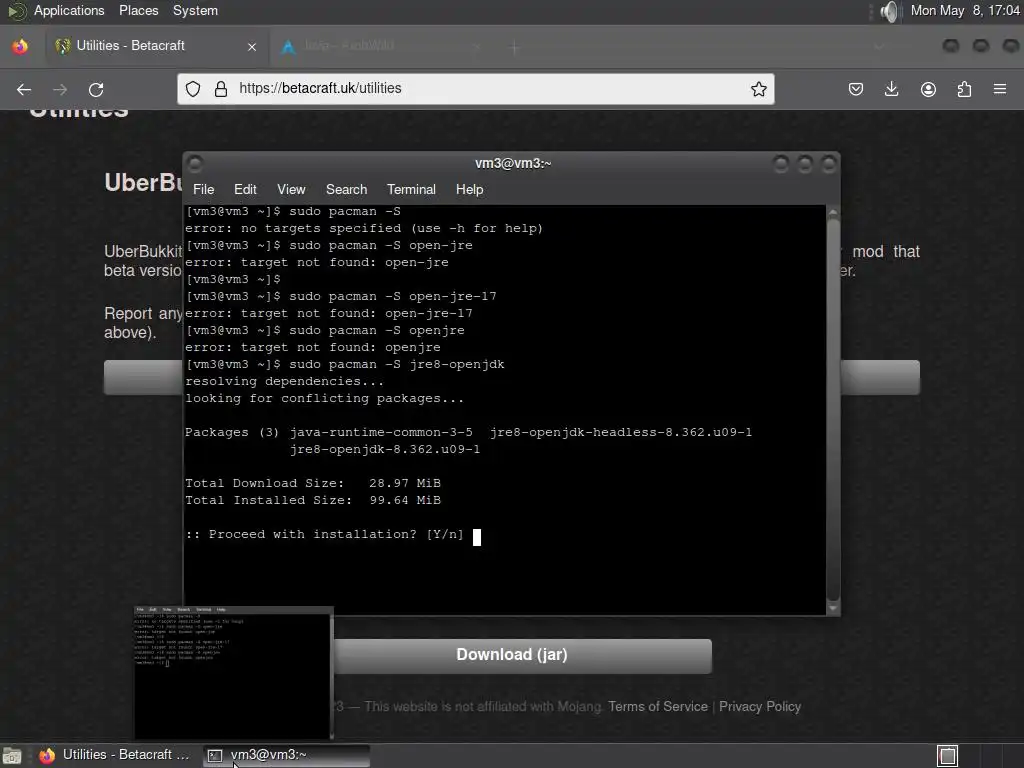Go back with Firefox back arrow

24,89
